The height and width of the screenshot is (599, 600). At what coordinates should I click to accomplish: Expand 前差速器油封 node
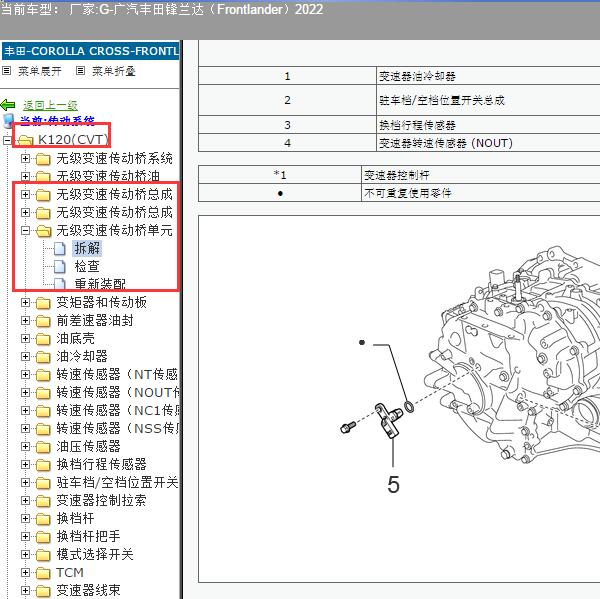click(25, 321)
